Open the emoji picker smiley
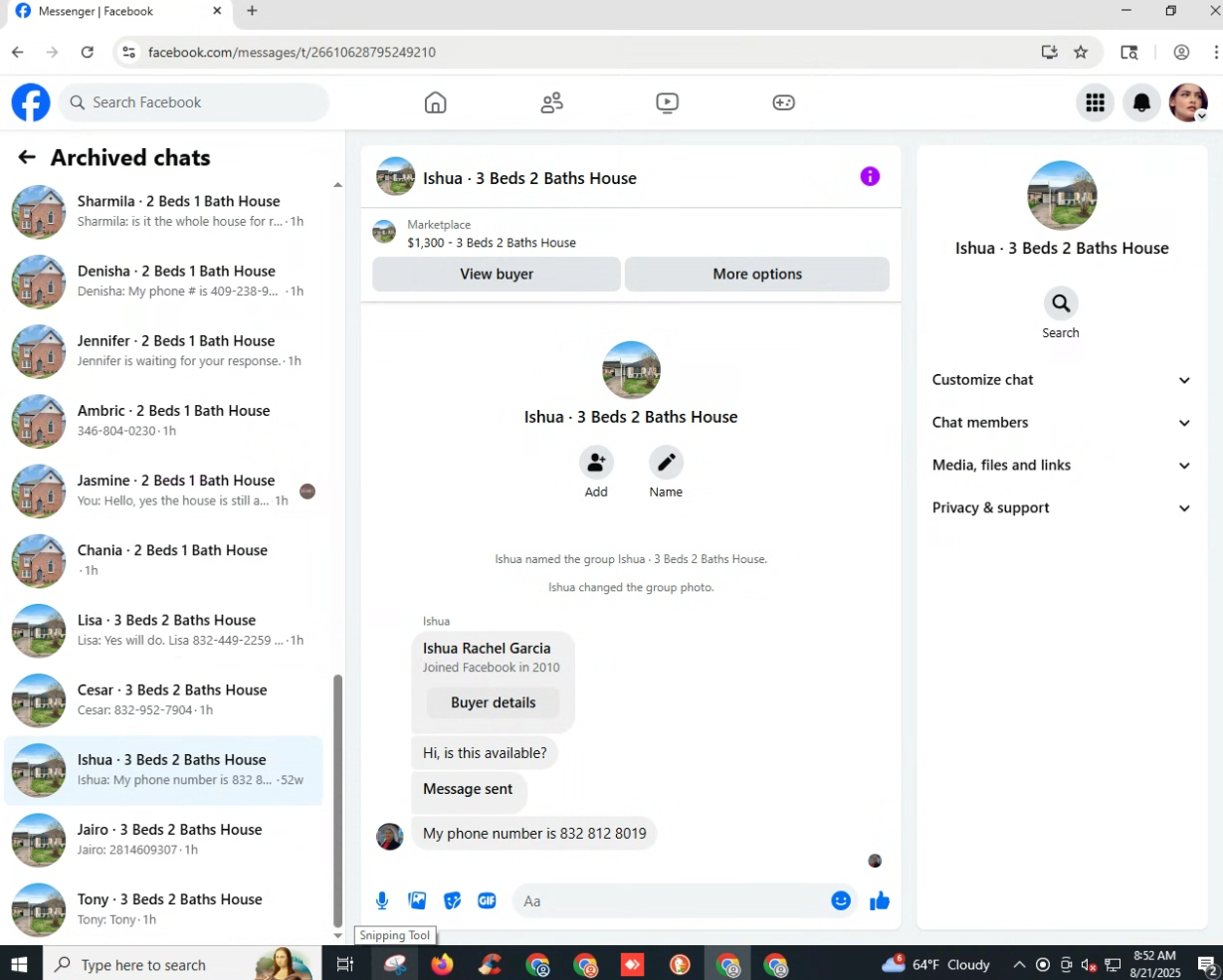 [841, 901]
